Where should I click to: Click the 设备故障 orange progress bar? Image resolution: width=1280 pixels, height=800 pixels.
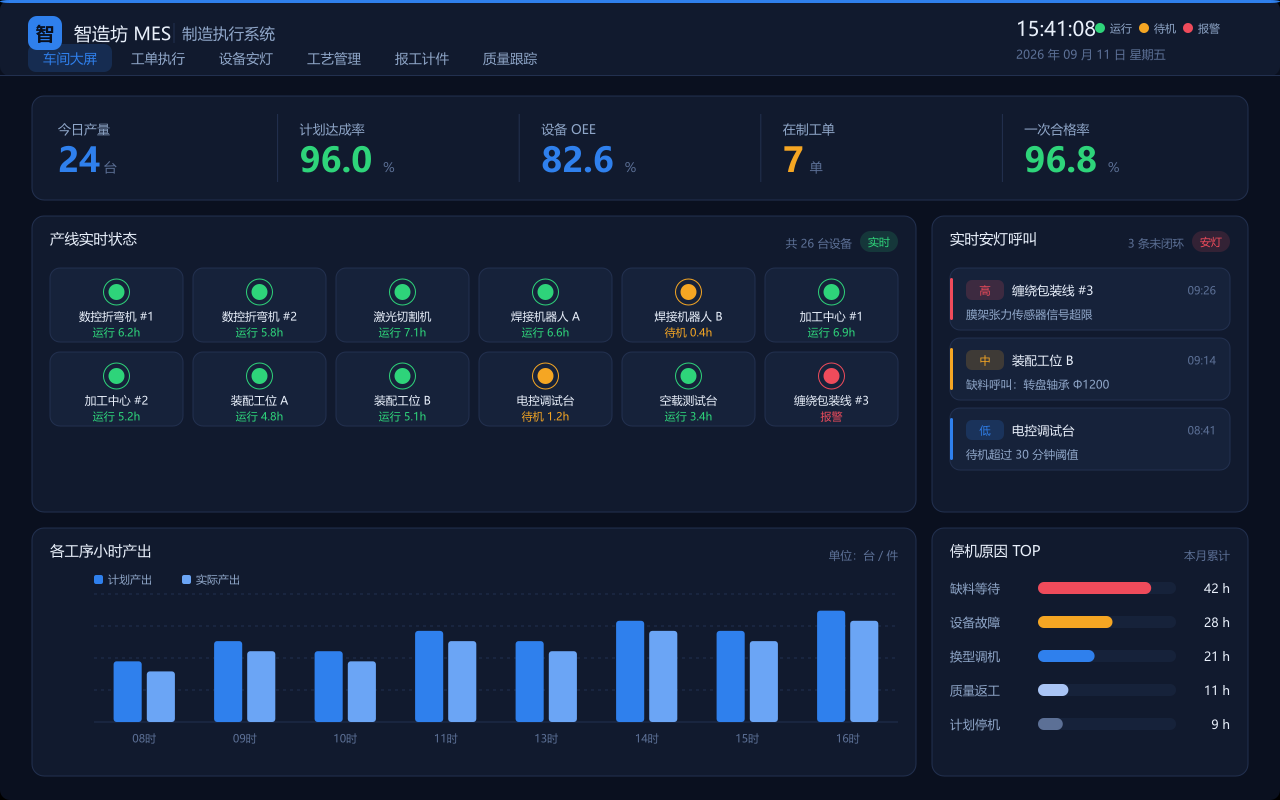(x=1075, y=622)
